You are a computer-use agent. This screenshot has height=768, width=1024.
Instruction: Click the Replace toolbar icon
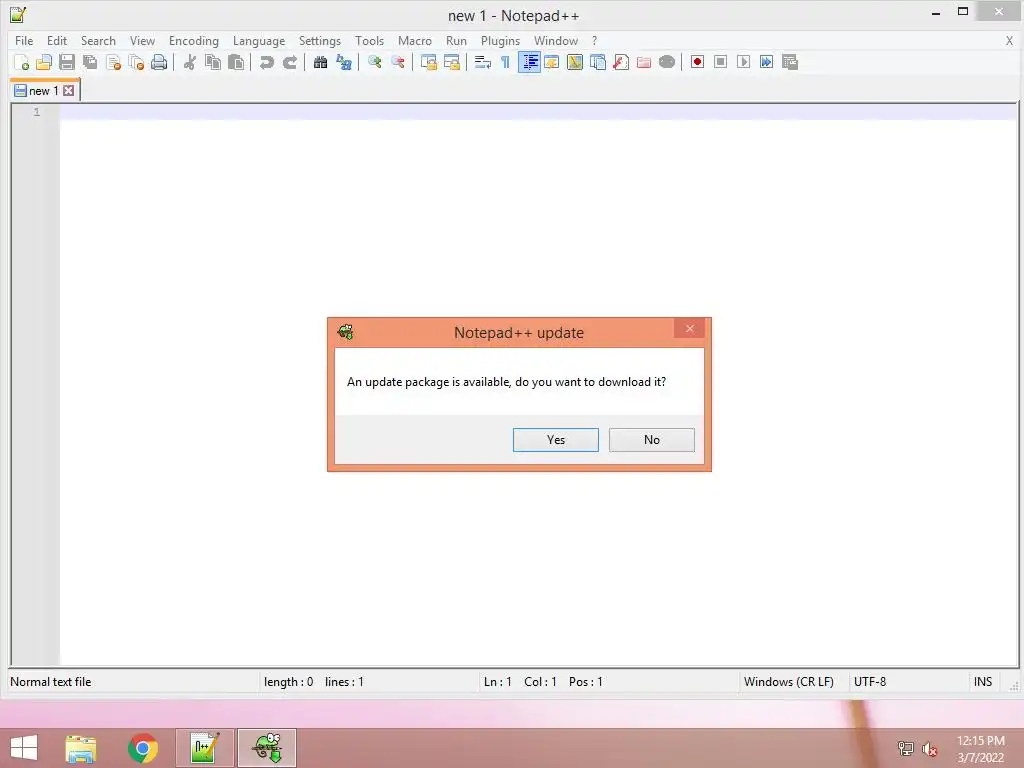pyautogui.click(x=344, y=62)
